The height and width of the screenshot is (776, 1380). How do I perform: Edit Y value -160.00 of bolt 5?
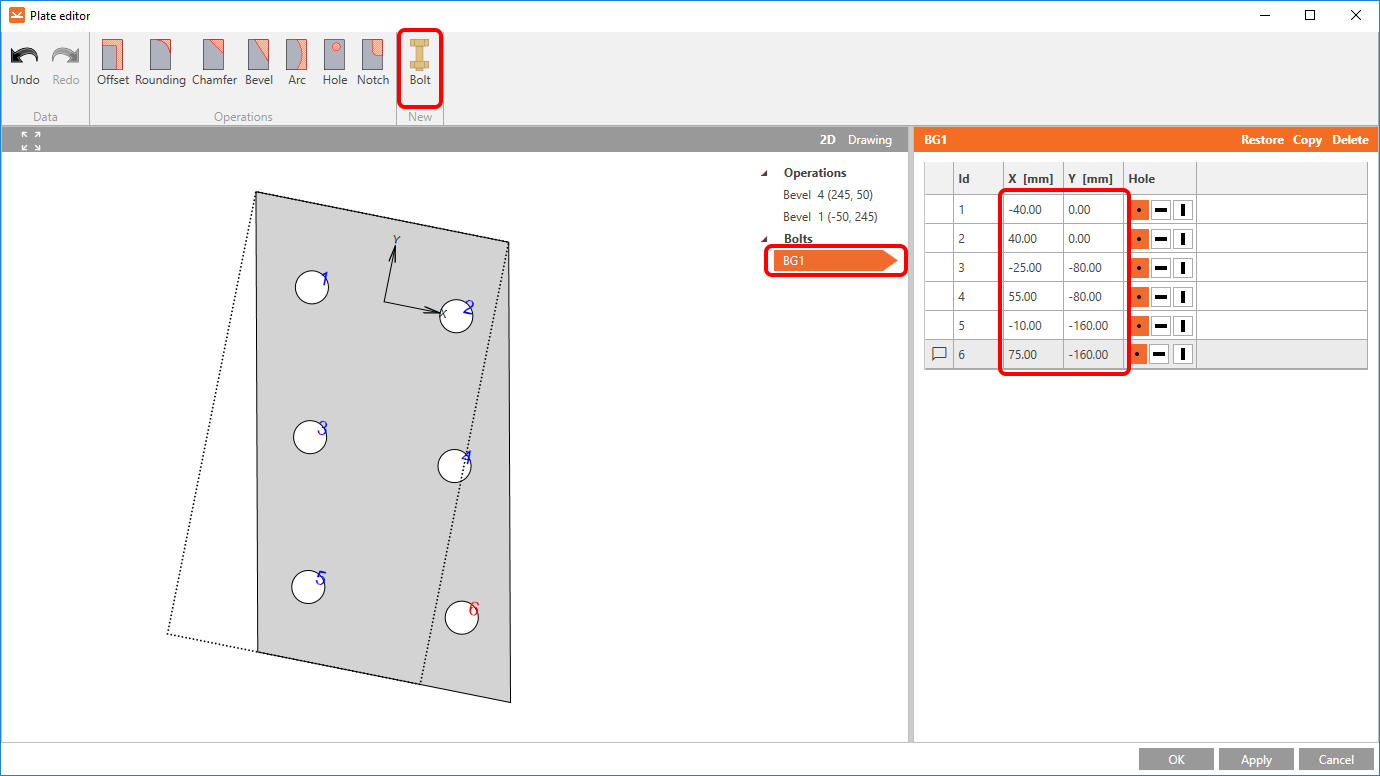1093,326
